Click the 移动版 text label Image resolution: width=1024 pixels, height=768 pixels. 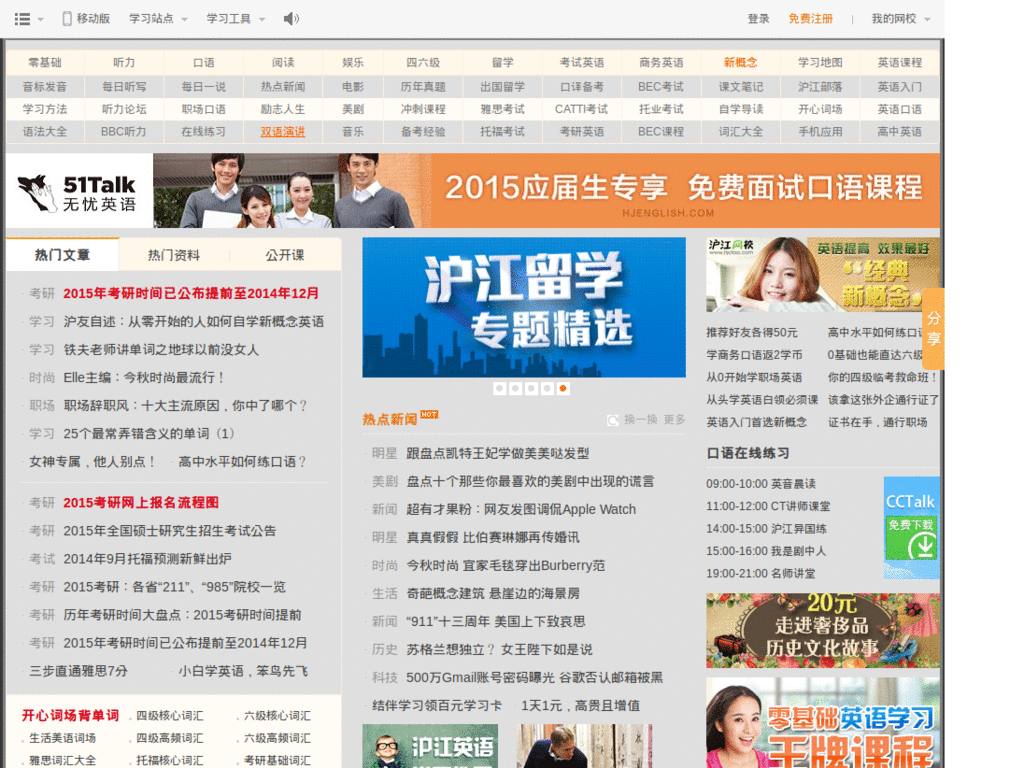[x=93, y=18]
